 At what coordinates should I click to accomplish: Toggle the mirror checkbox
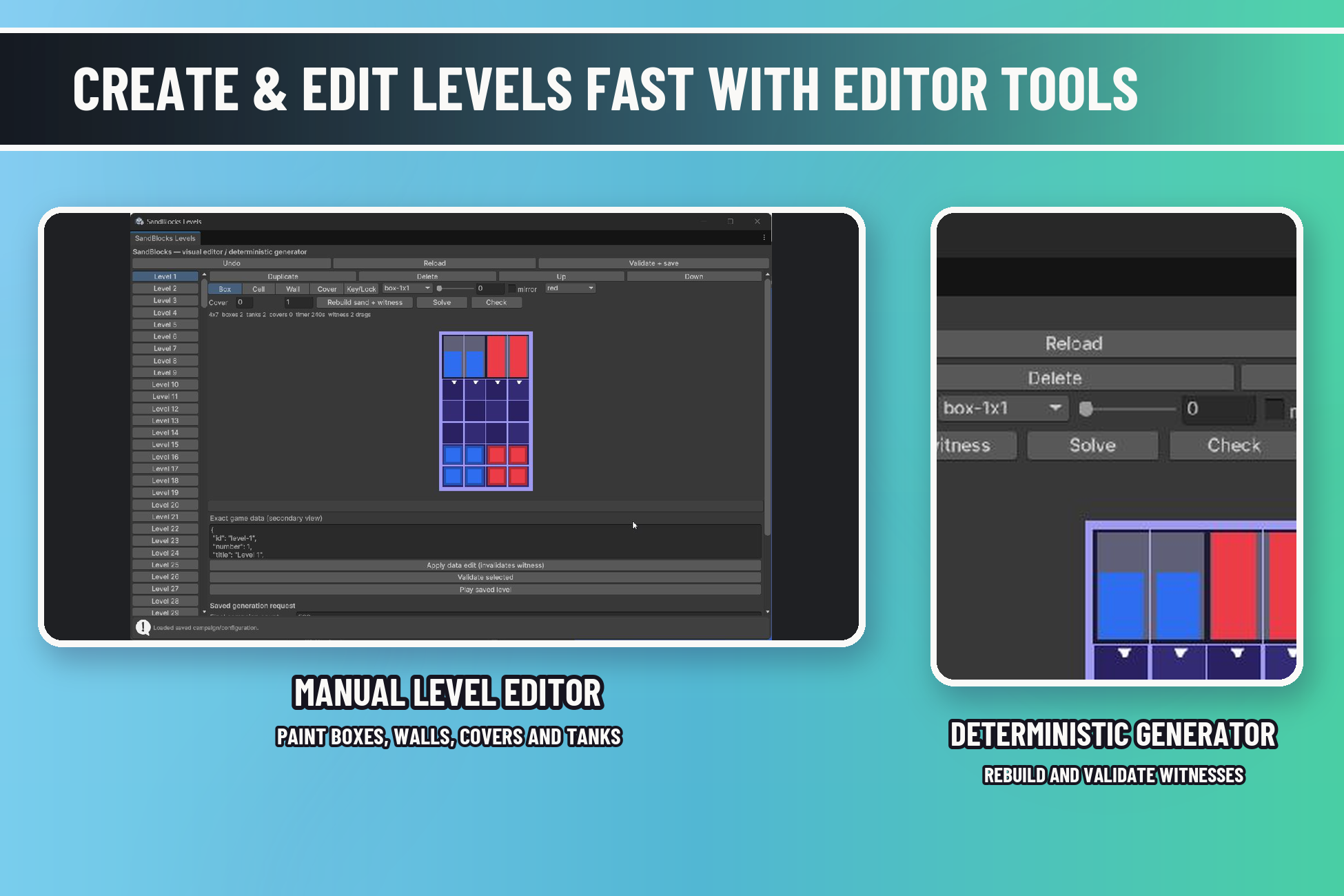(512, 289)
